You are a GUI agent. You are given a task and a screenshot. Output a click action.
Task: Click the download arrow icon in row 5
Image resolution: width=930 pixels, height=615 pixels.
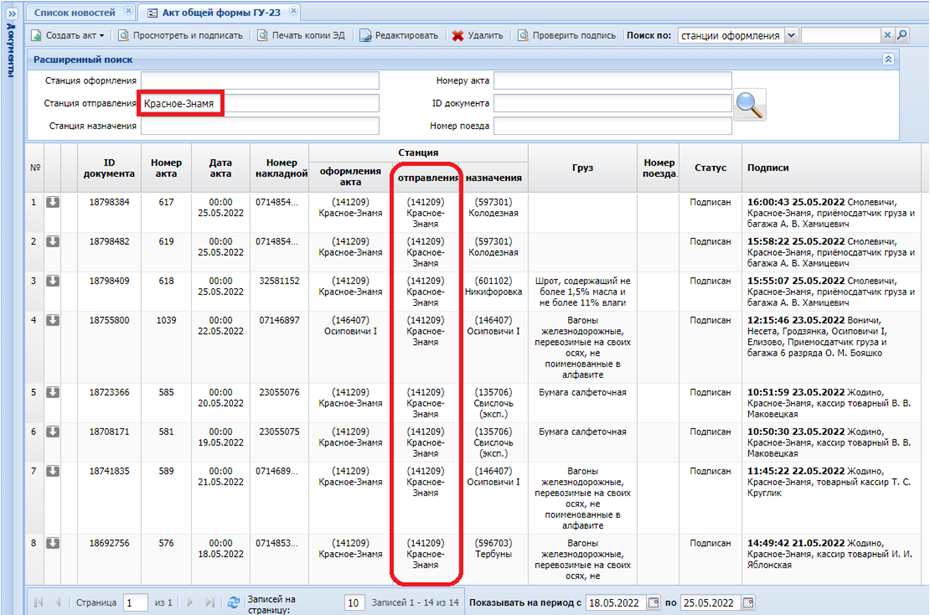click(53, 392)
